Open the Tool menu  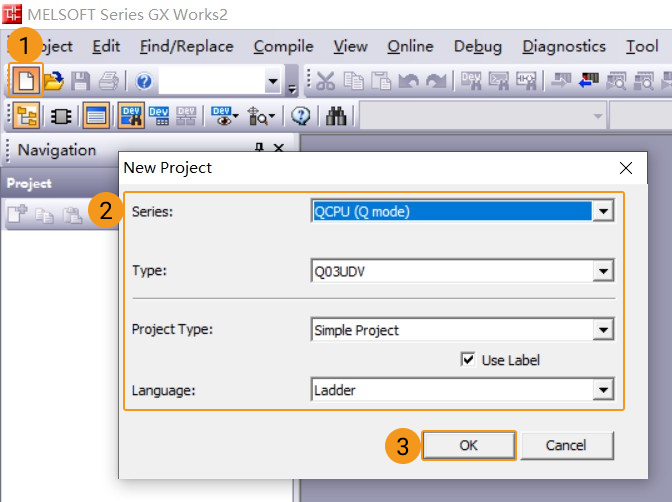[642, 46]
